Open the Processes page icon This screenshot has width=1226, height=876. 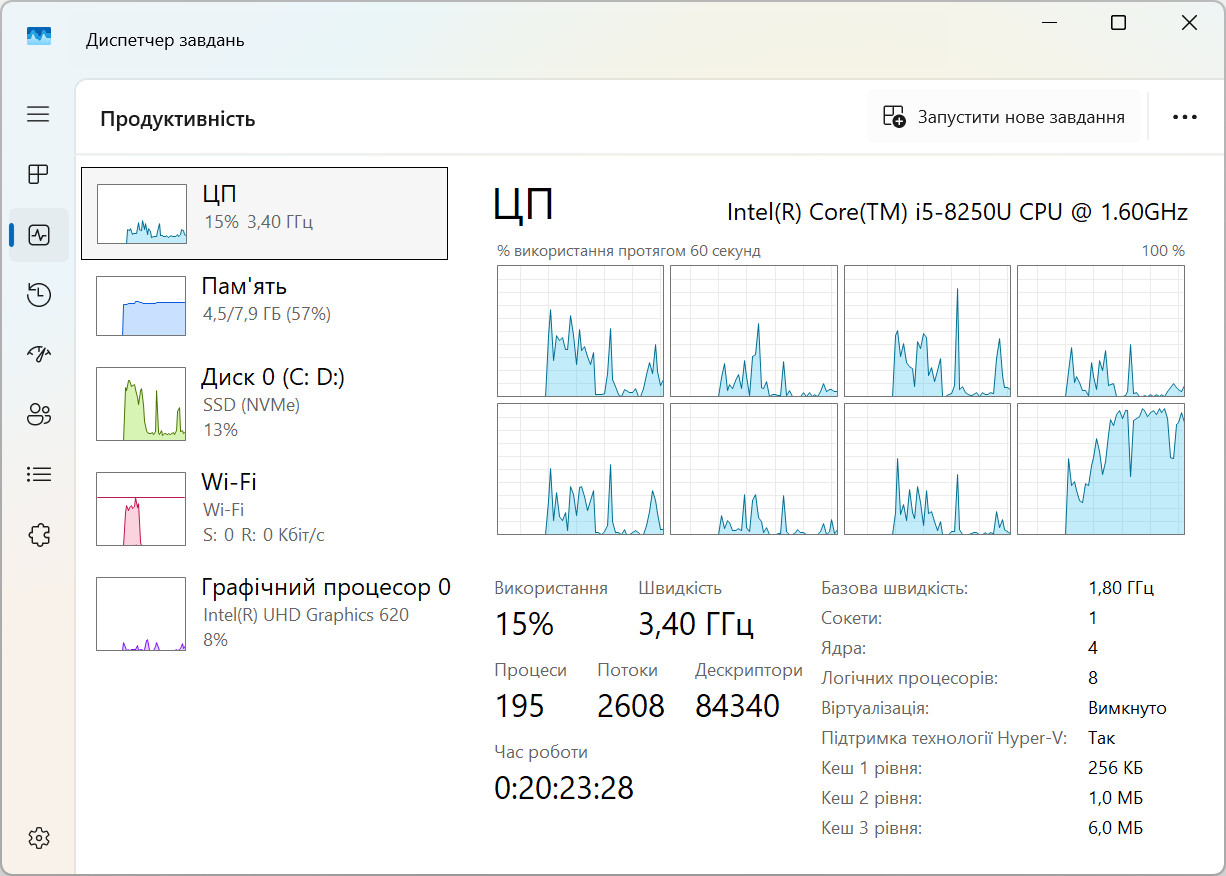pyautogui.click(x=38, y=175)
